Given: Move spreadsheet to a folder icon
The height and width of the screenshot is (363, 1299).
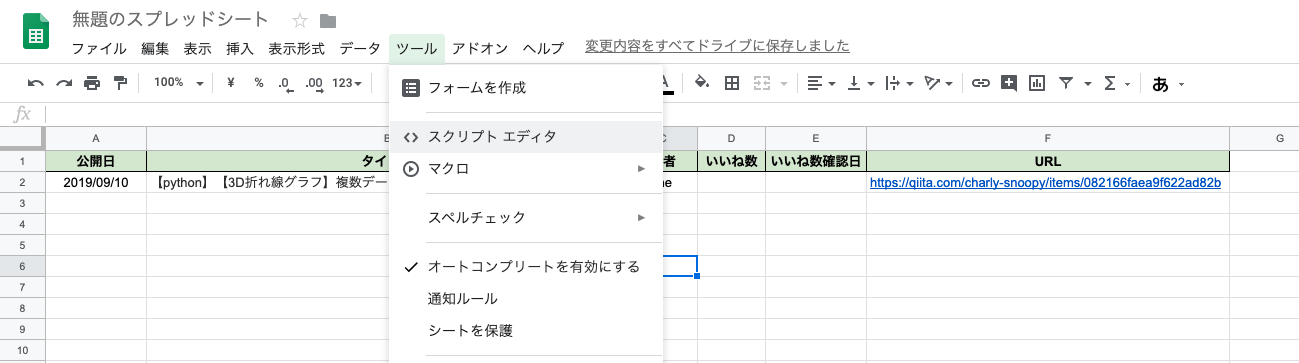Looking at the screenshot, I should point(328,21).
